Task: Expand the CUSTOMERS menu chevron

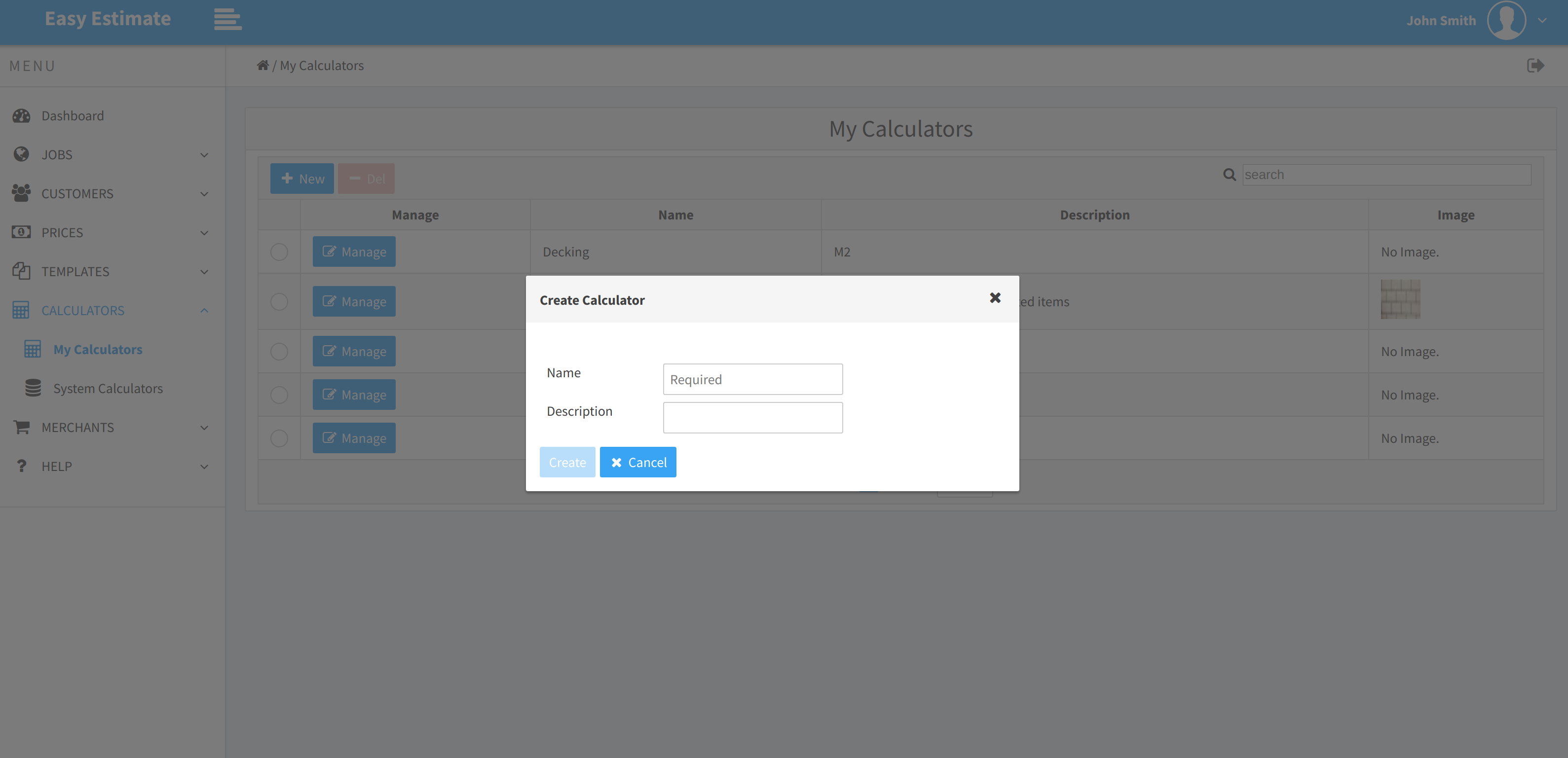Action: [x=205, y=194]
